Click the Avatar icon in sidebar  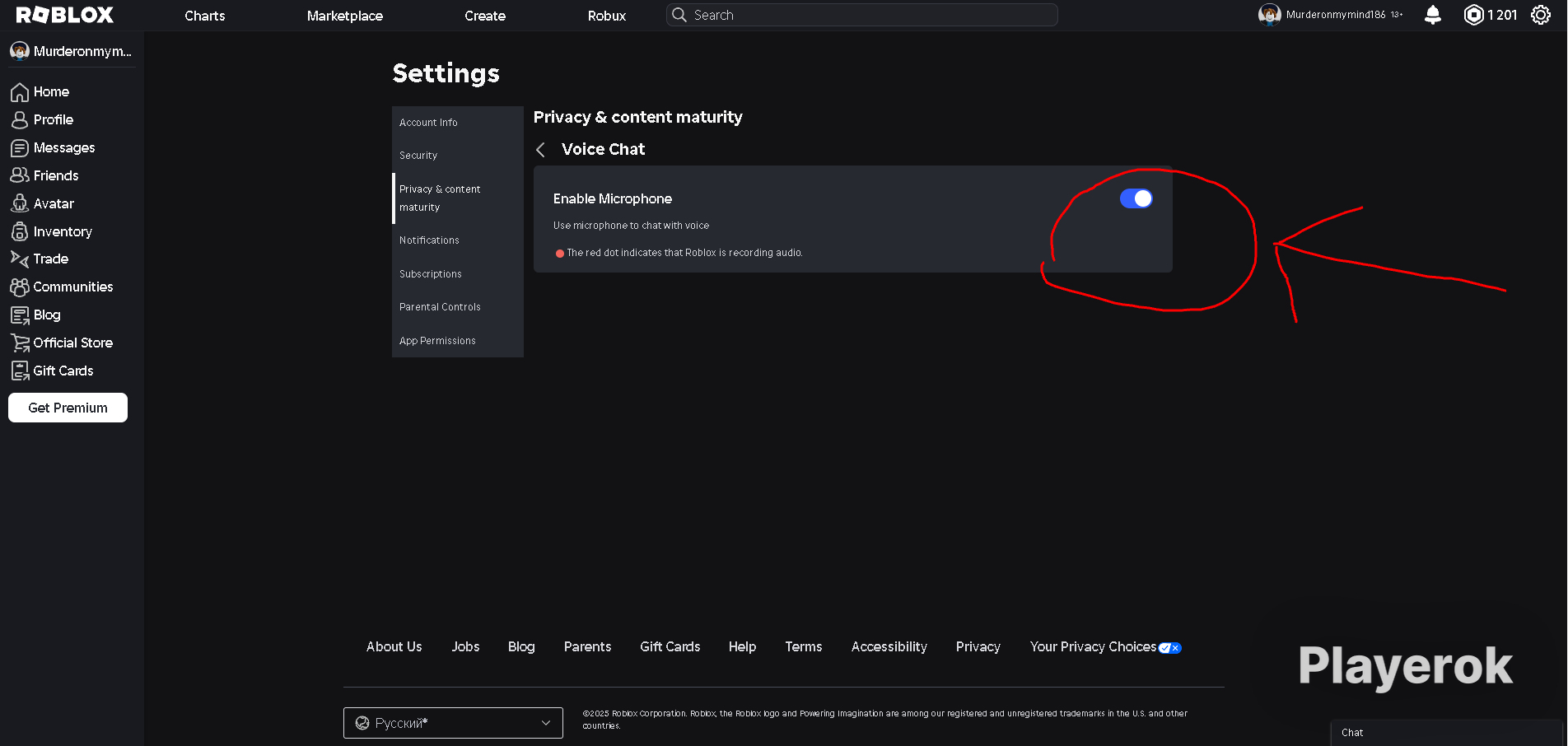(20, 203)
